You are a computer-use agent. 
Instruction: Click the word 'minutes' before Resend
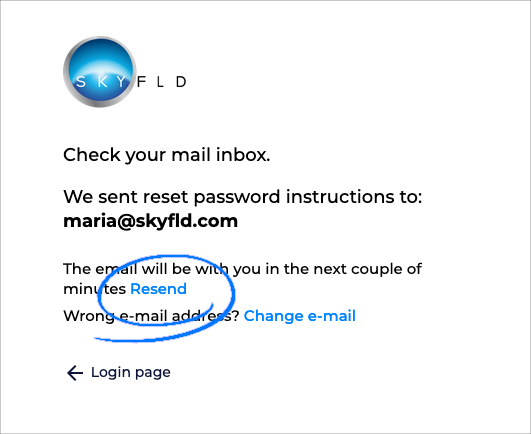pyautogui.click(x=94, y=289)
